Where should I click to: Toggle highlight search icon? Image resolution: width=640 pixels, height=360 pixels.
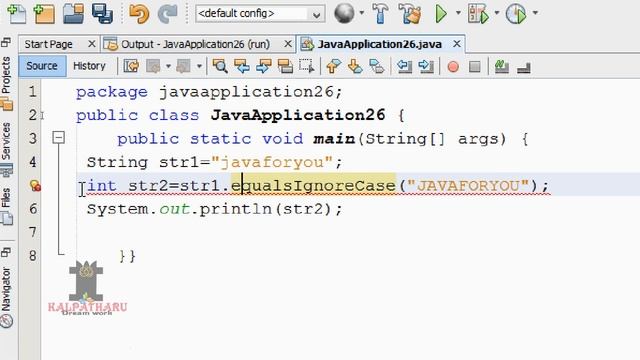(x=285, y=66)
